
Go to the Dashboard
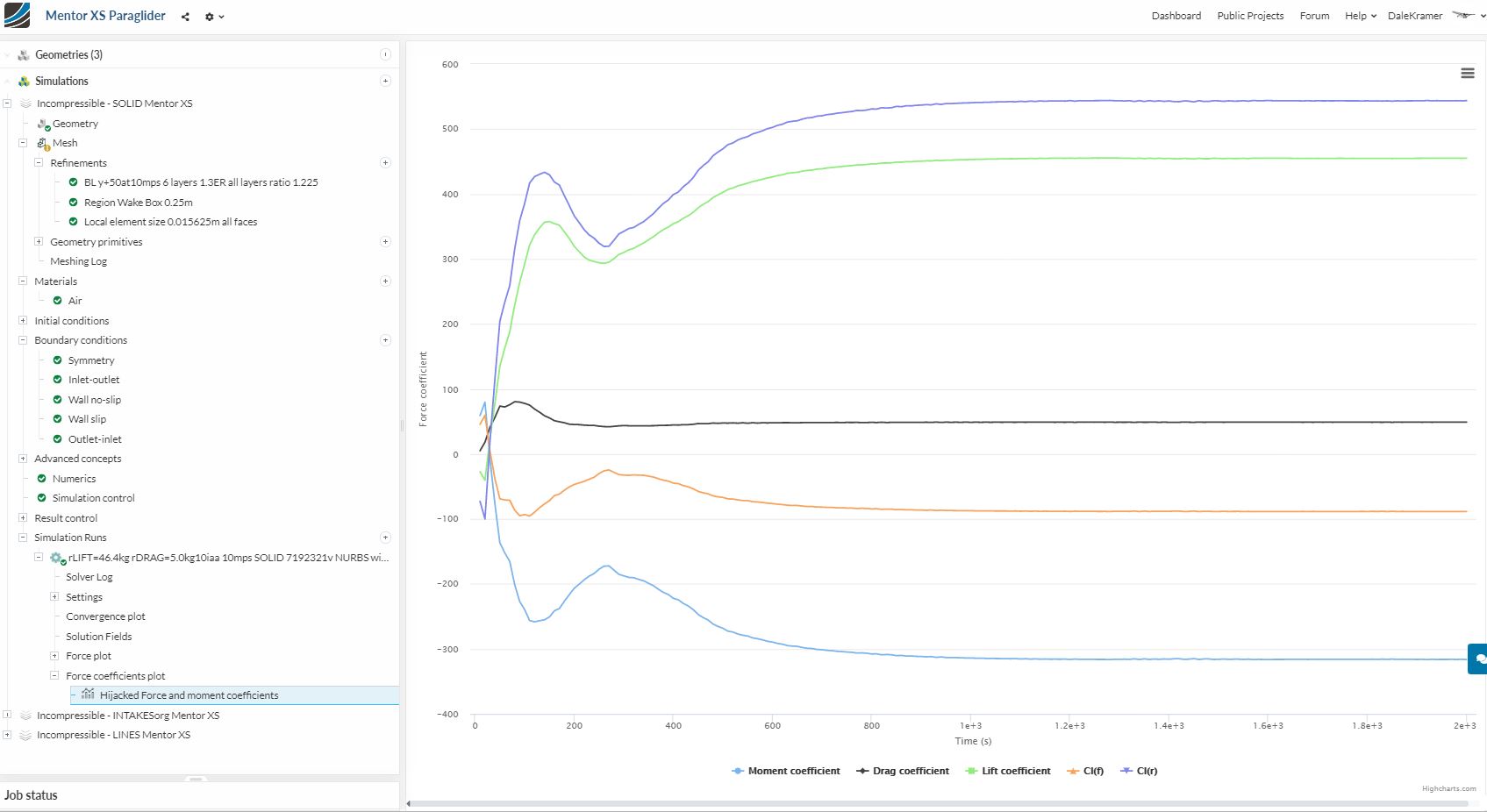(x=1176, y=16)
